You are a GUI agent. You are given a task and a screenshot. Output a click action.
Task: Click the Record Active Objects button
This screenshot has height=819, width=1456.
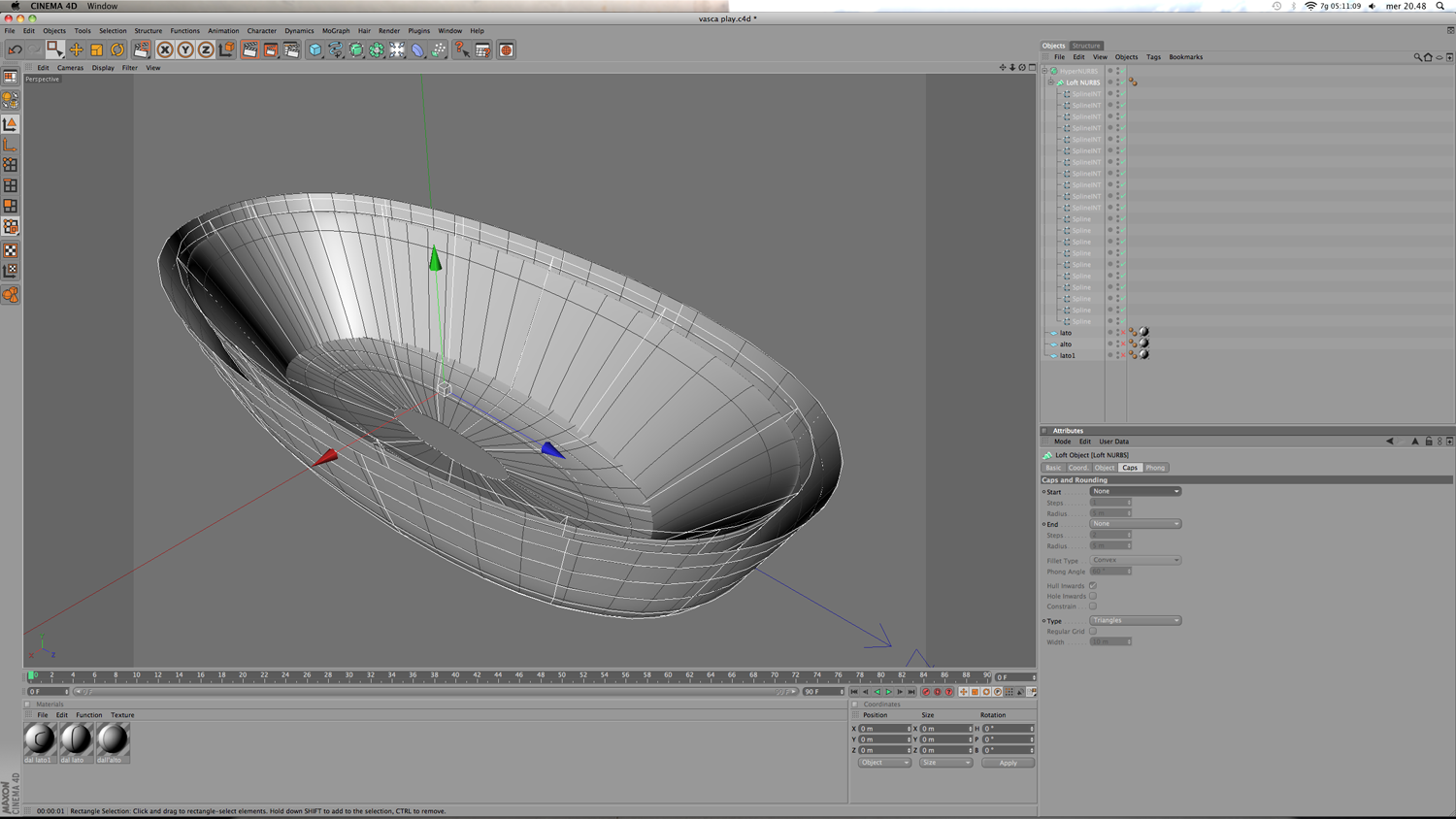tap(926, 692)
